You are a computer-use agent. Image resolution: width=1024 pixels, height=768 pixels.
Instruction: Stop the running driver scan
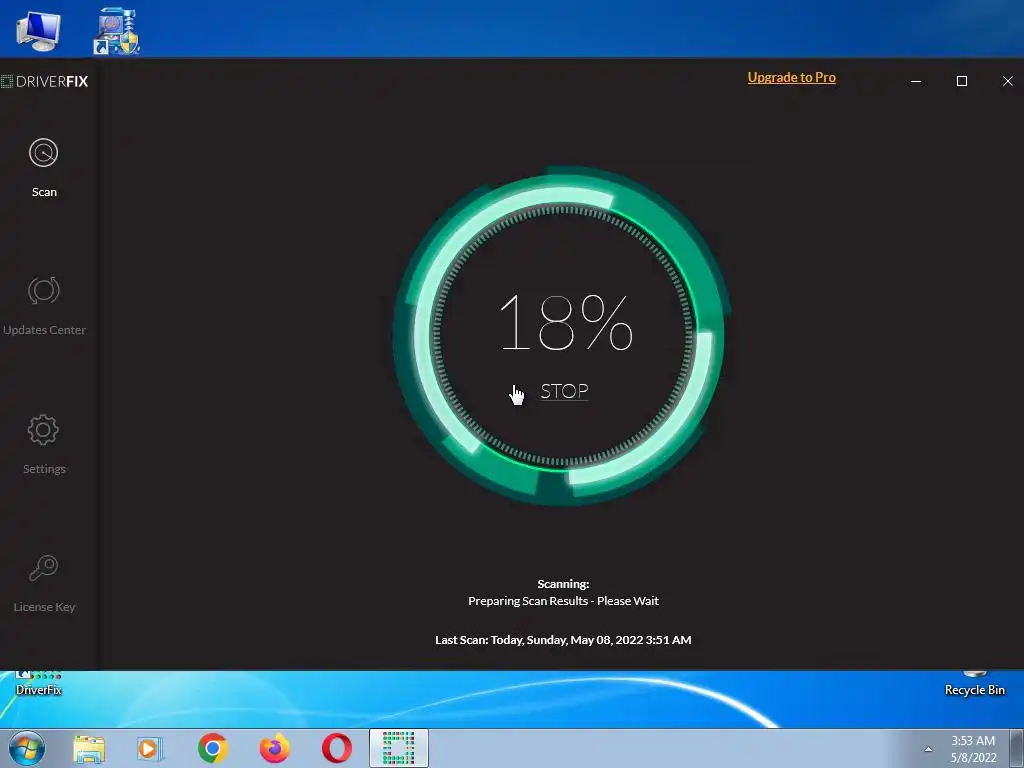[x=564, y=391]
